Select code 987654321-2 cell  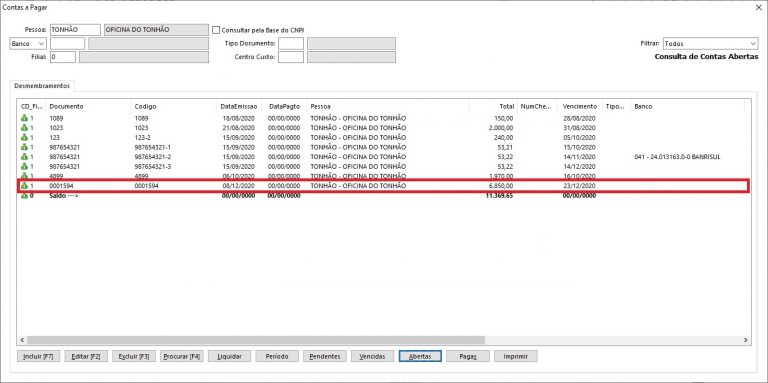coord(152,157)
